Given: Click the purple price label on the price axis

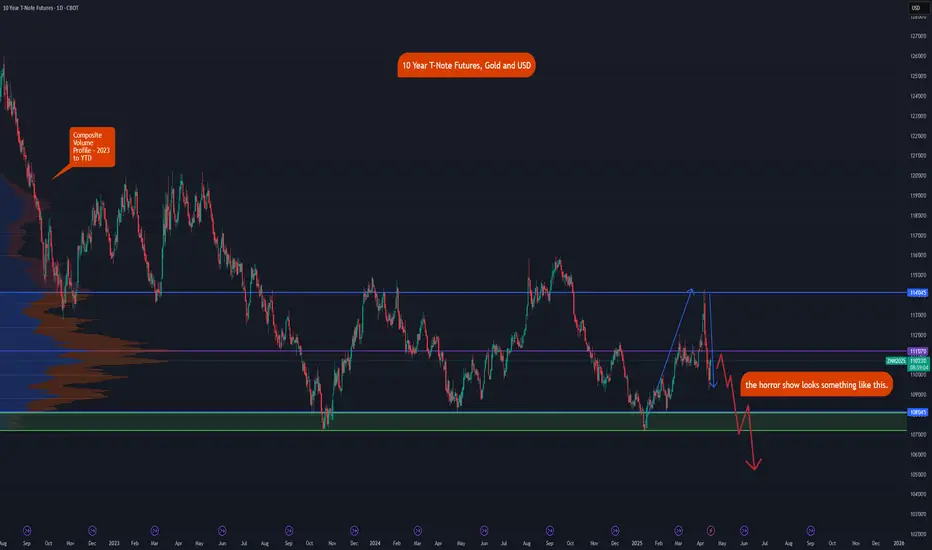Looking at the screenshot, I should (x=918, y=351).
